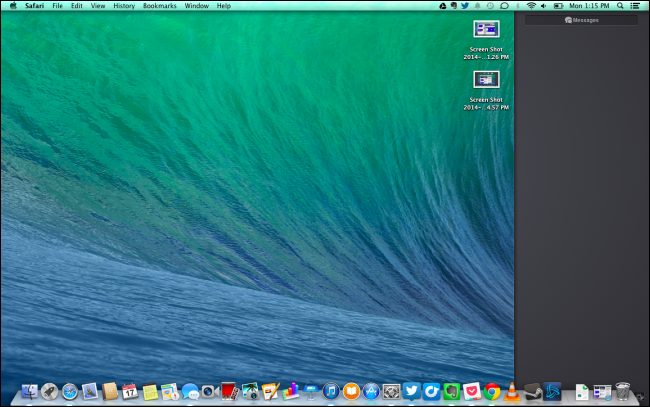
Task: Open Finder from the Dock
Action: (29, 391)
